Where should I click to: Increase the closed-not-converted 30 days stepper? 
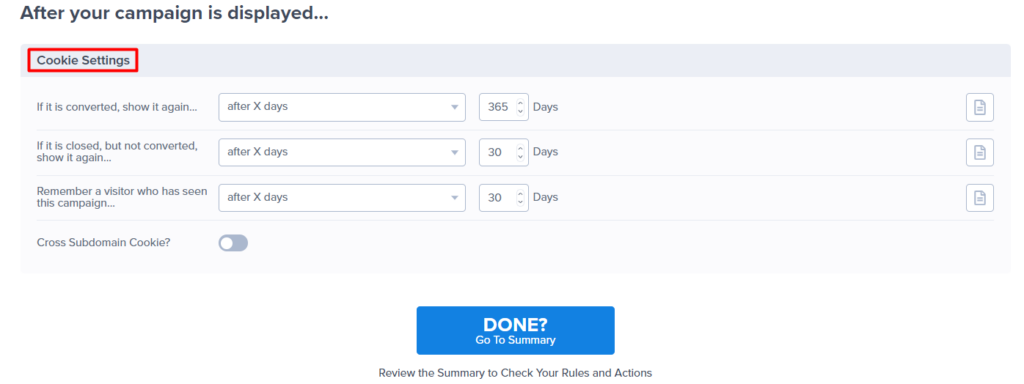tap(520, 148)
